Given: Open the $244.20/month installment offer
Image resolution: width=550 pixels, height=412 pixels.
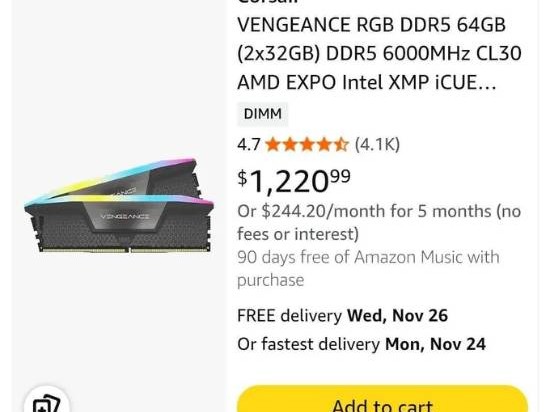Looking at the screenshot, I should point(379,222).
